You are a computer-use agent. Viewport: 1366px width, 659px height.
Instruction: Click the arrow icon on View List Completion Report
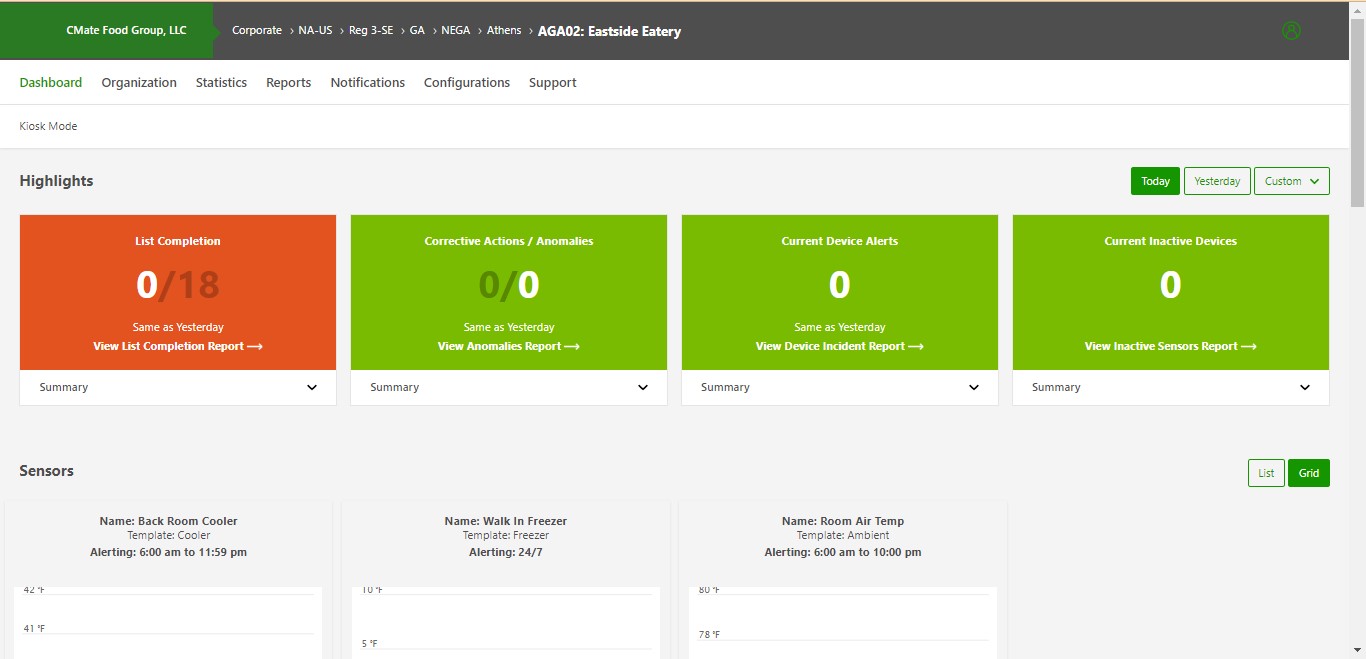point(254,346)
